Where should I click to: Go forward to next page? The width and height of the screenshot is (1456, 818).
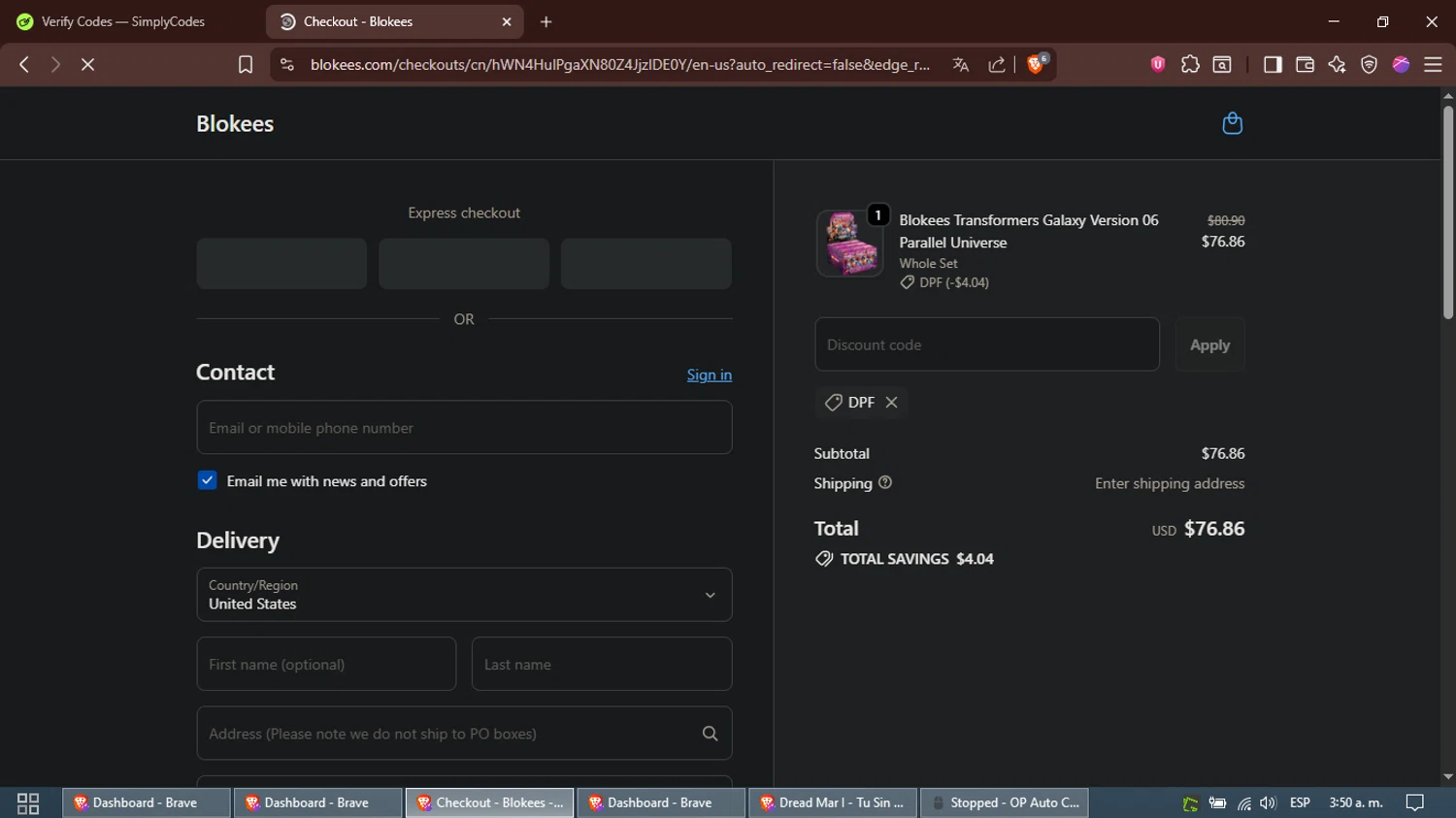click(55, 64)
